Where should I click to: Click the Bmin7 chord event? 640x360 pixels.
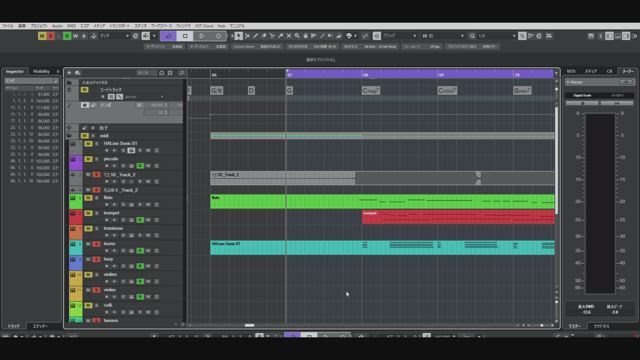pyautogui.click(x=522, y=91)
